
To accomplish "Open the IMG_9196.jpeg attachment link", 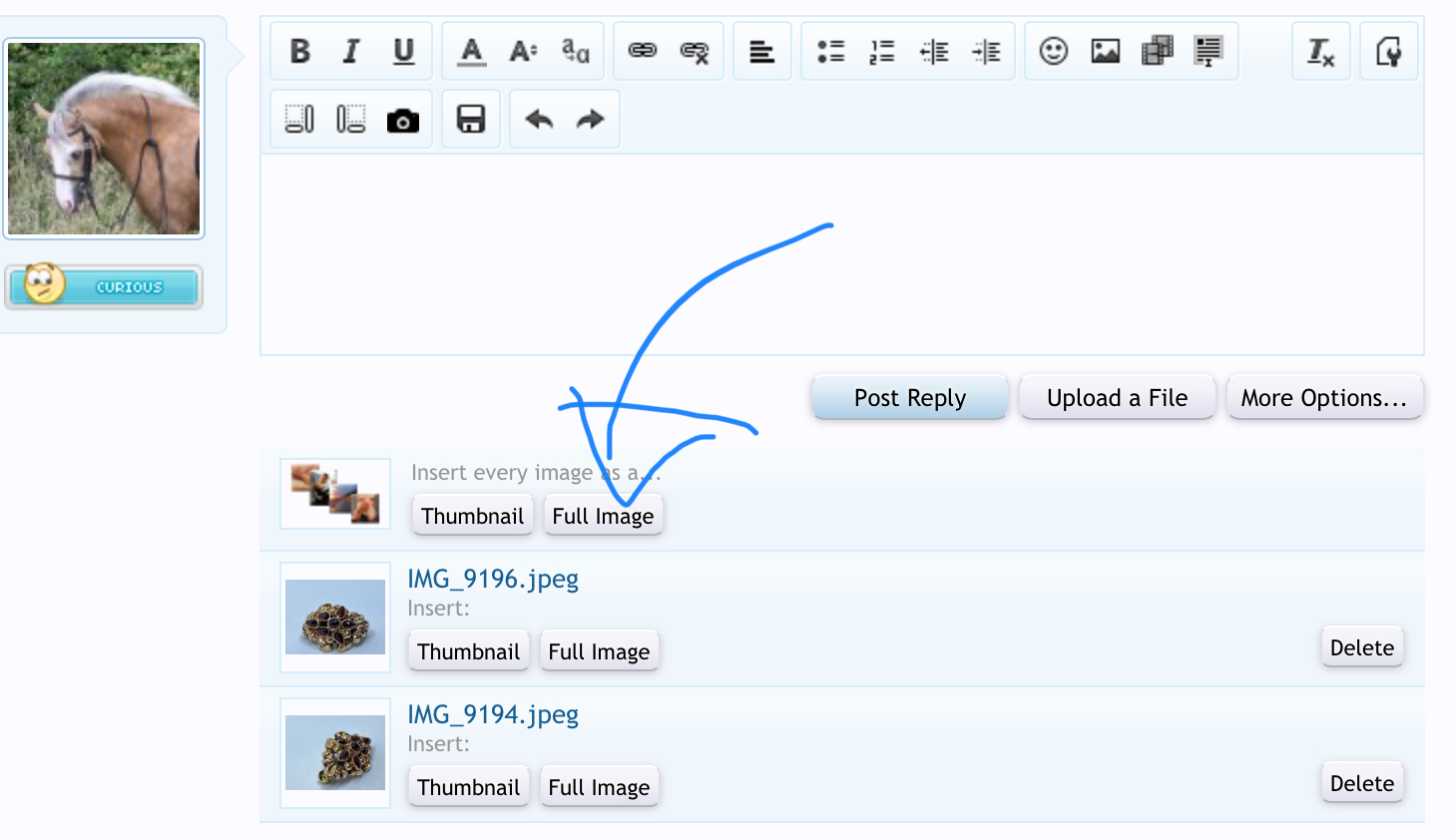I will coord(493,579).
